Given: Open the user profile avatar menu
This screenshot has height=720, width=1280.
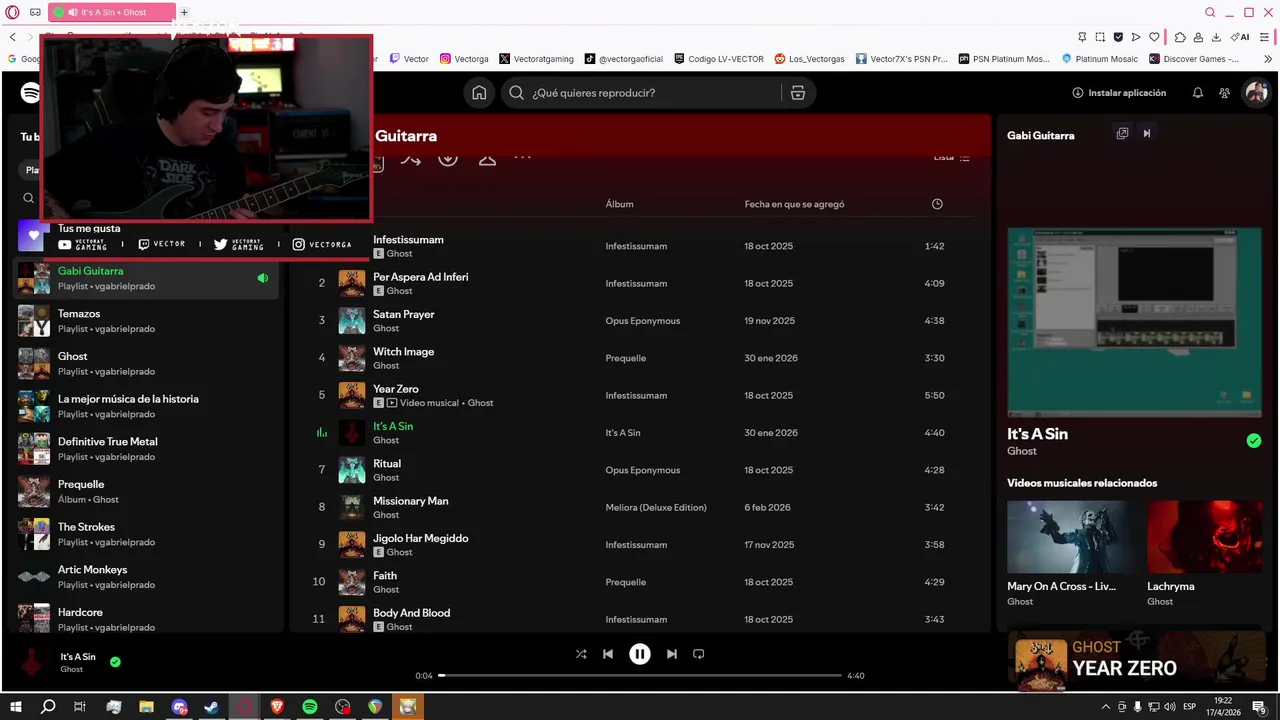Looking at the screenshot, I should click(x=1255, y=93).
